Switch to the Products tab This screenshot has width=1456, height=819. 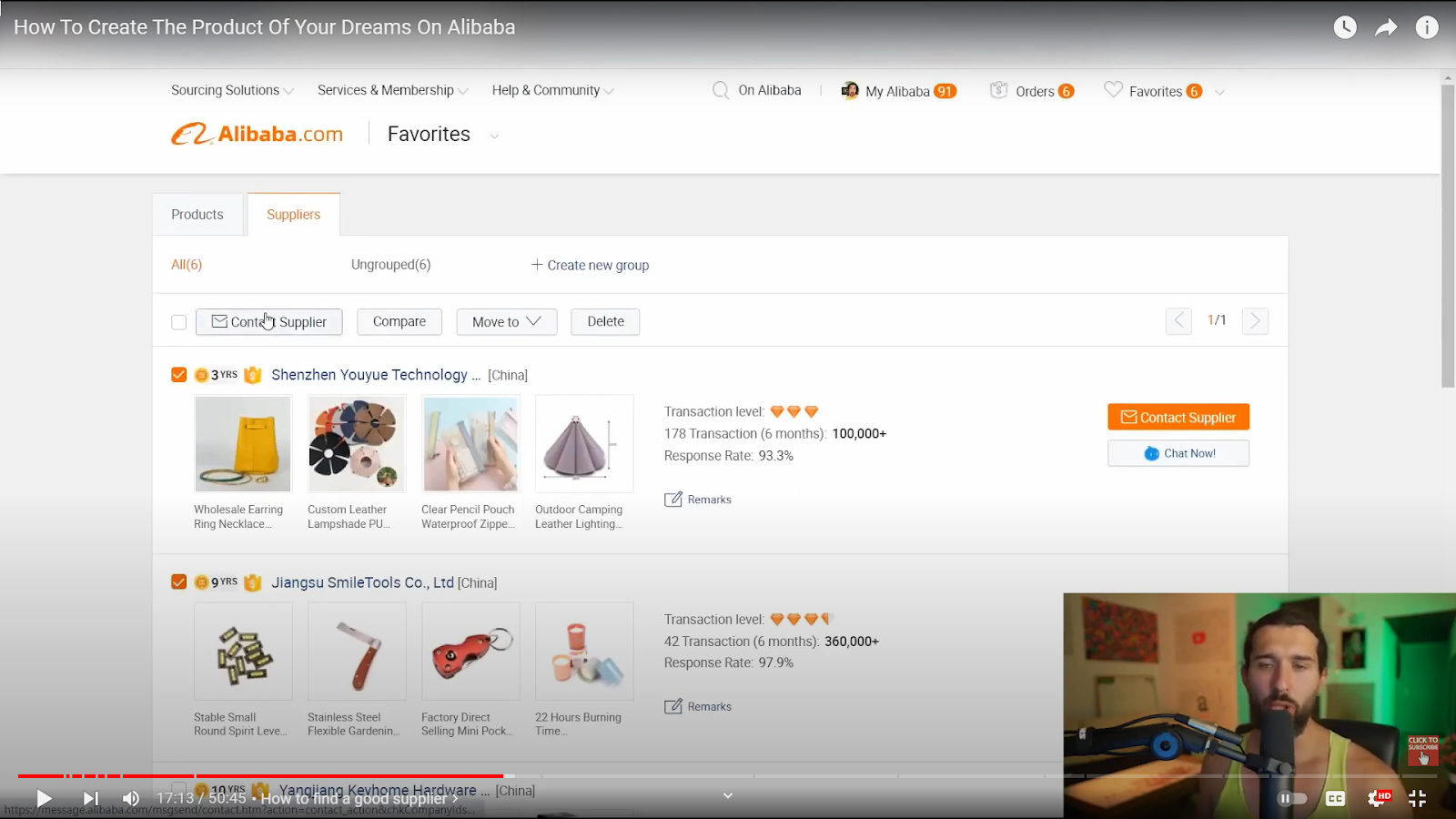(x=197, y=215)
